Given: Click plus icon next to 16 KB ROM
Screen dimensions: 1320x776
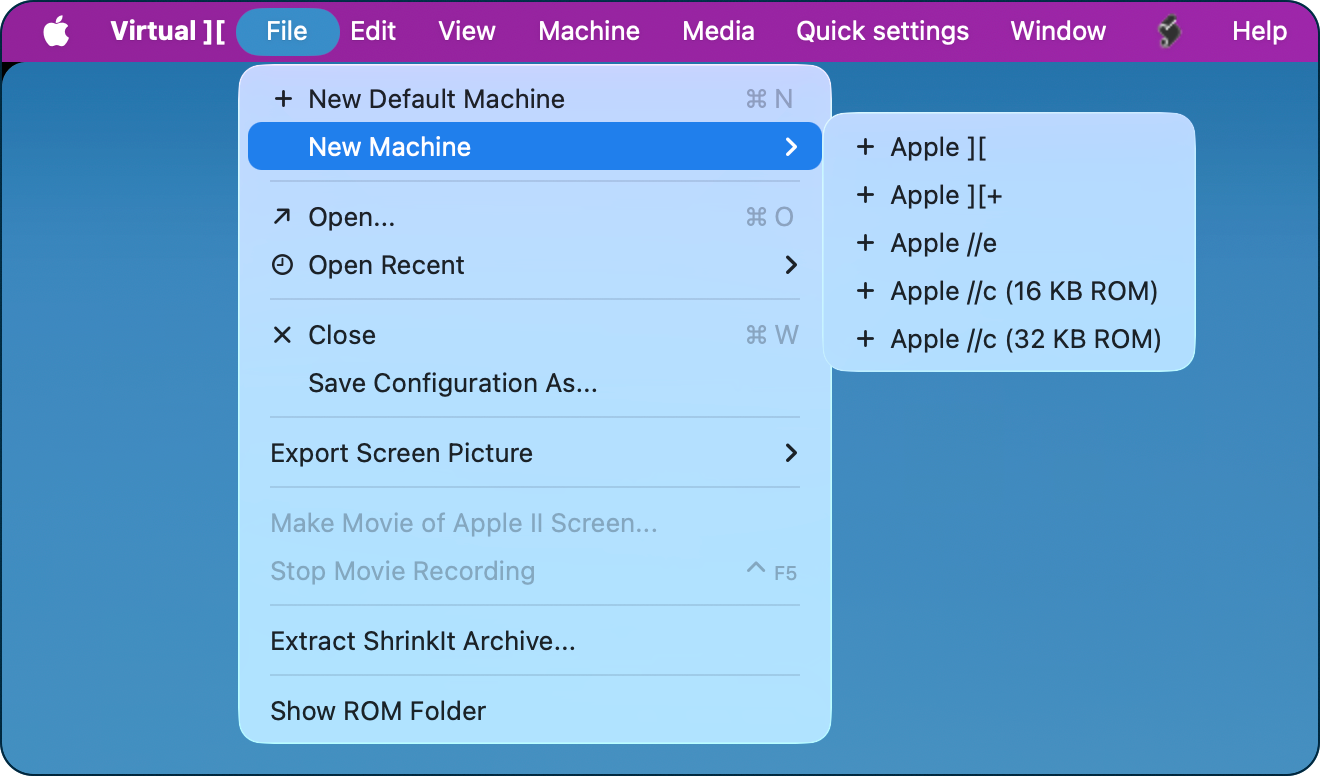Looking at the screenshot, I should [866, 291].
